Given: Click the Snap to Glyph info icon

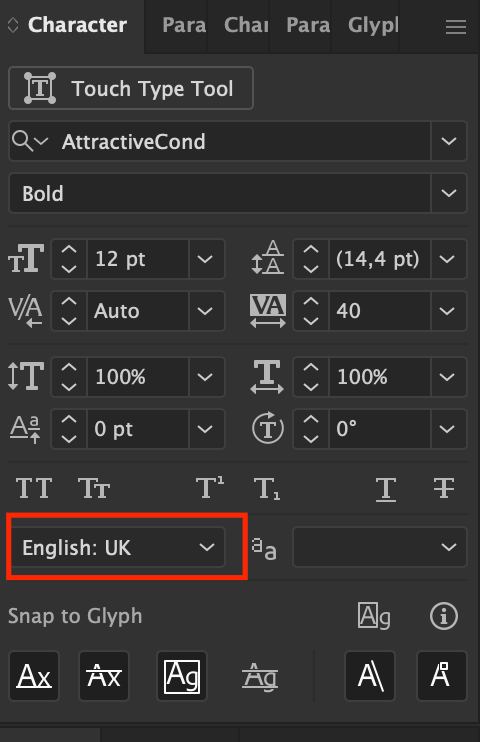Looking at the screenshot, I should pyautogui.click(x=444, y=616).
